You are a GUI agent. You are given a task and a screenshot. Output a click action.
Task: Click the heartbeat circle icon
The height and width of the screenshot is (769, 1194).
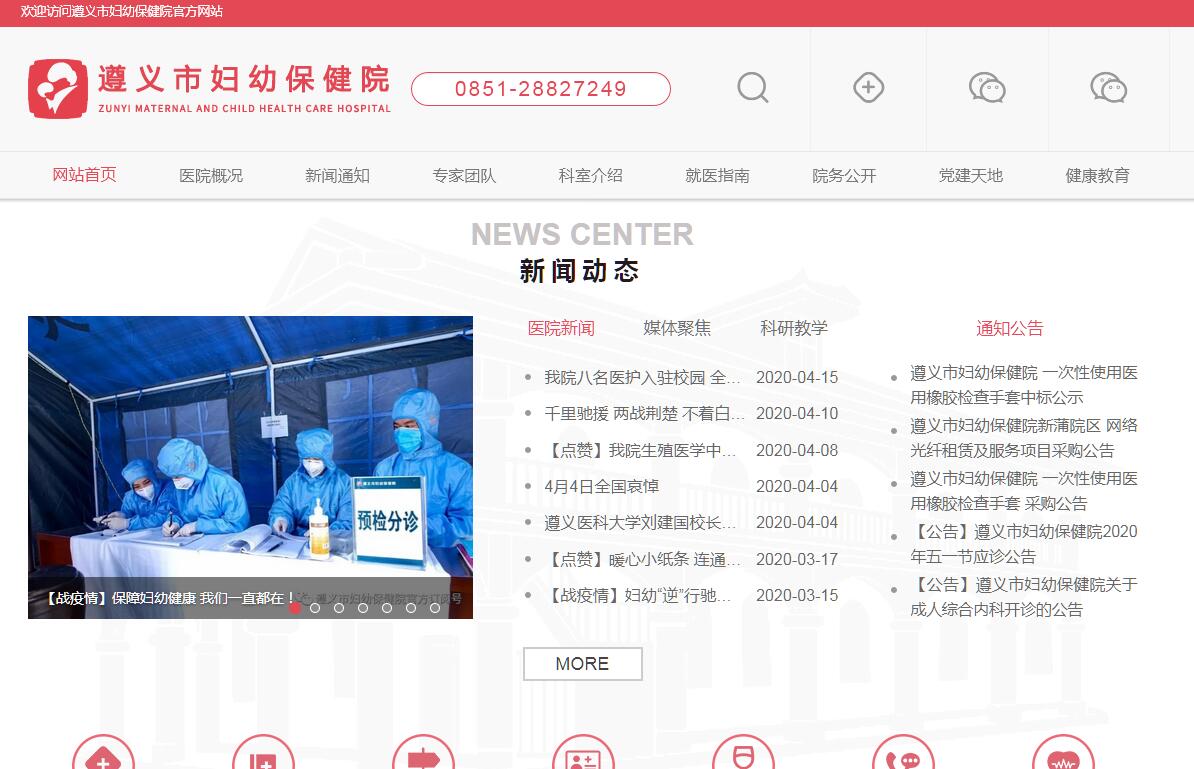pyautogui.click(x=1063, y=758)
